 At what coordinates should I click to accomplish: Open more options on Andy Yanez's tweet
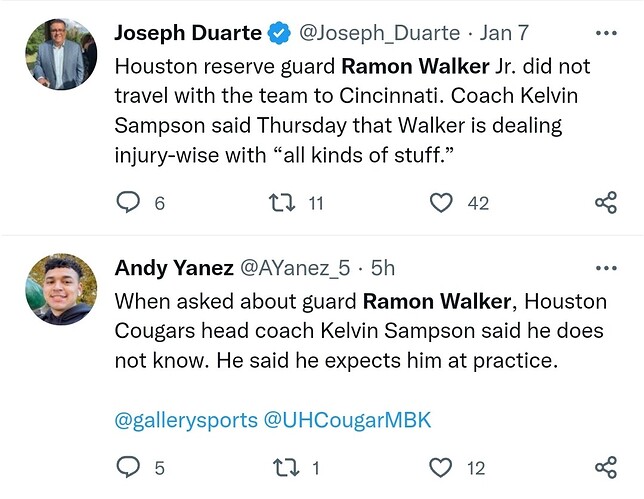(x=606, y=268)
